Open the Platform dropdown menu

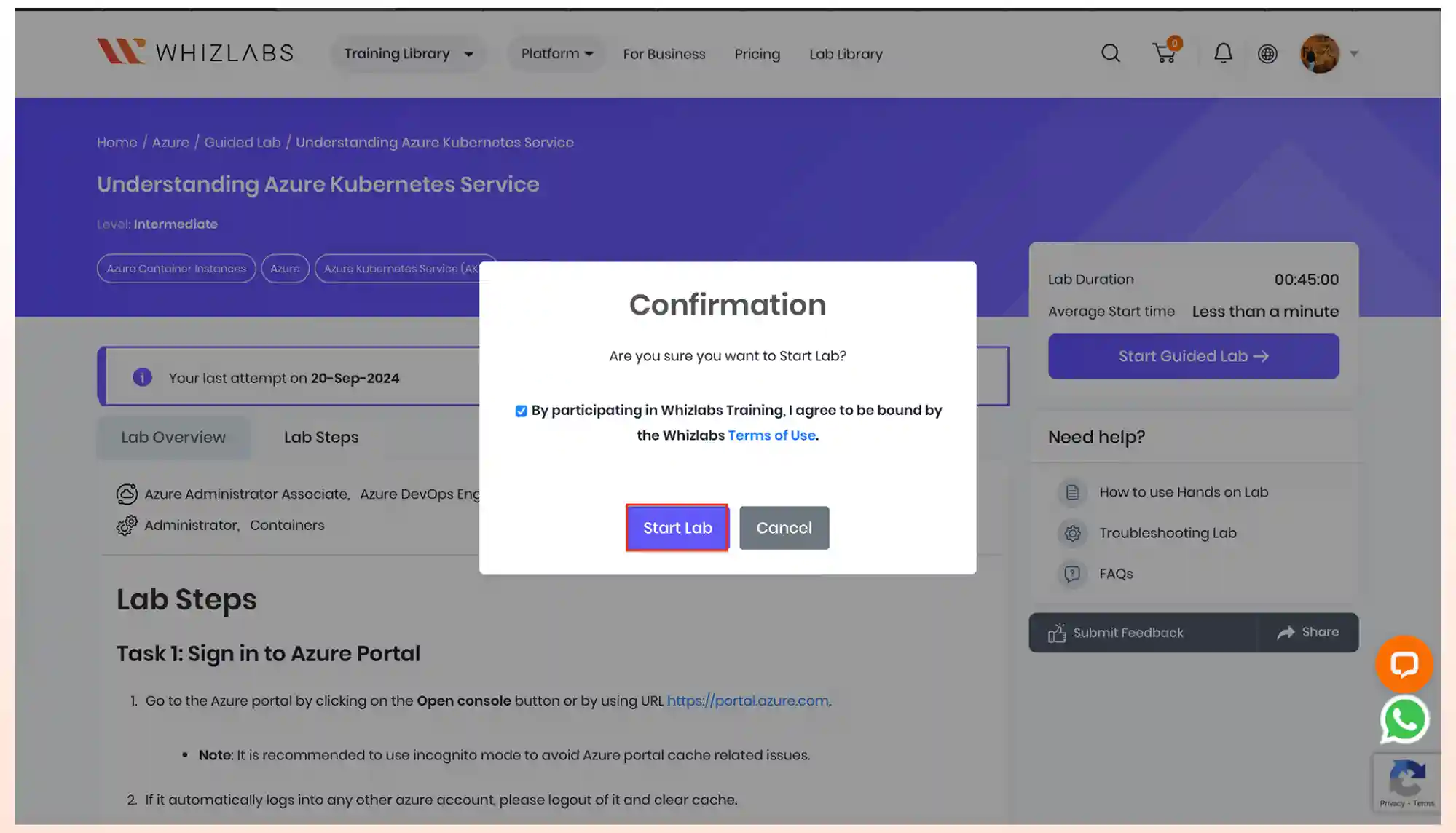click(557, 54)
